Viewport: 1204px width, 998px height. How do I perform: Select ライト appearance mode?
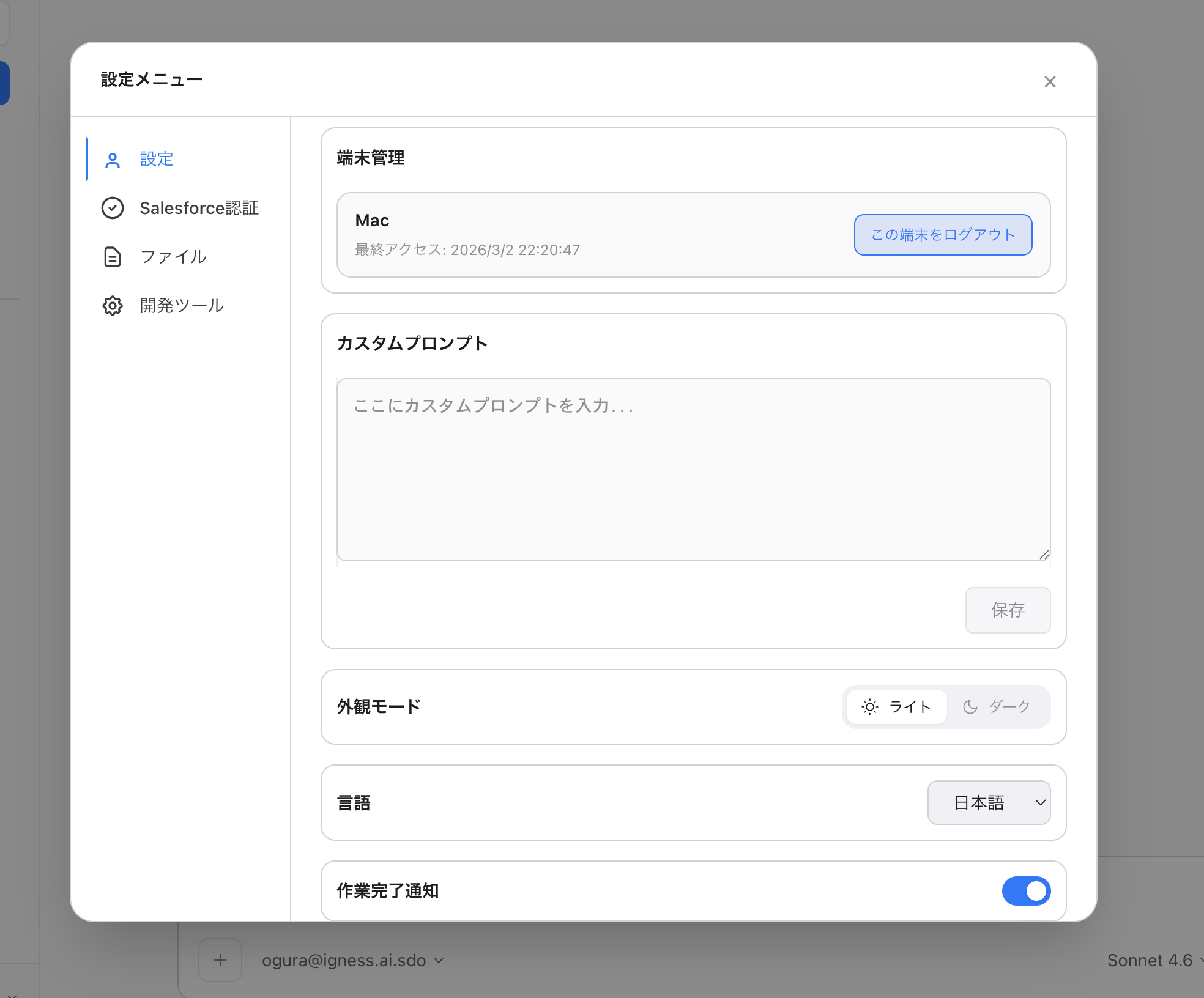910,707
